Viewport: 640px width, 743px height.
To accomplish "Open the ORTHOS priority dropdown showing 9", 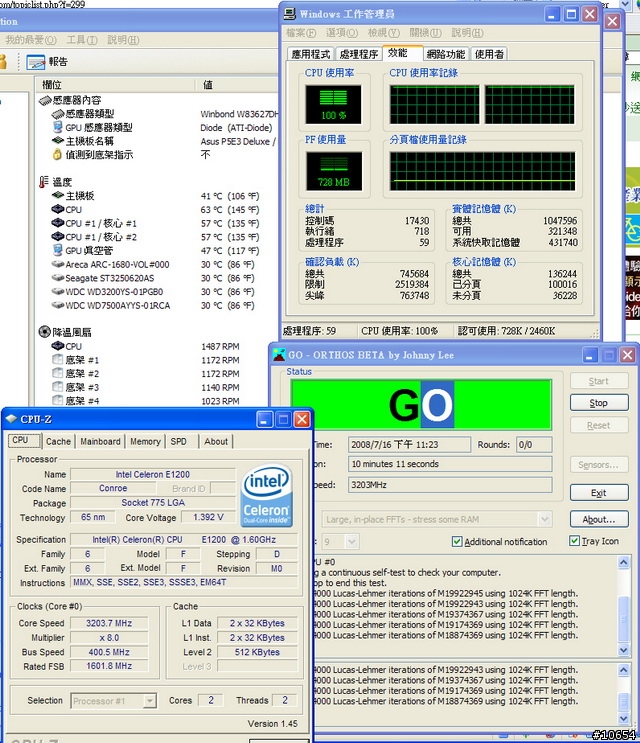I will click(x=351, y=542).
